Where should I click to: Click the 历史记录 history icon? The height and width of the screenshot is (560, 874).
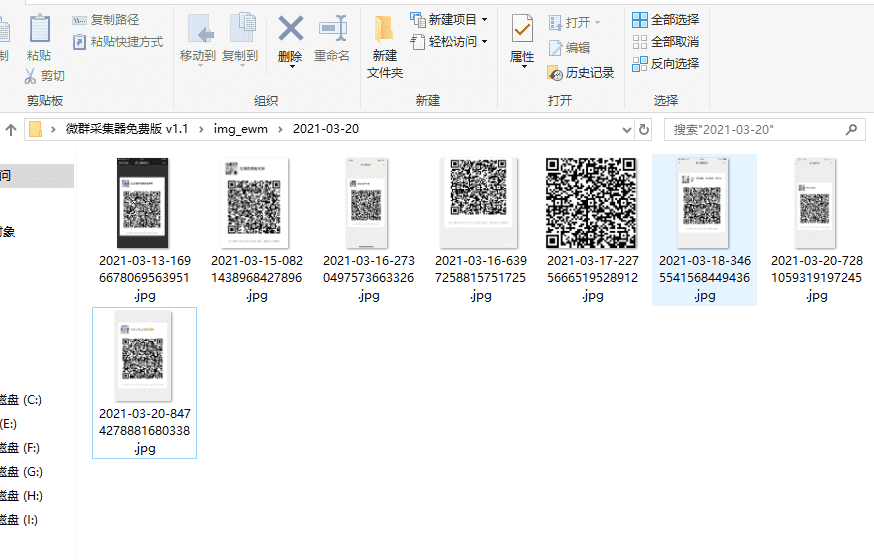[555, 73]
